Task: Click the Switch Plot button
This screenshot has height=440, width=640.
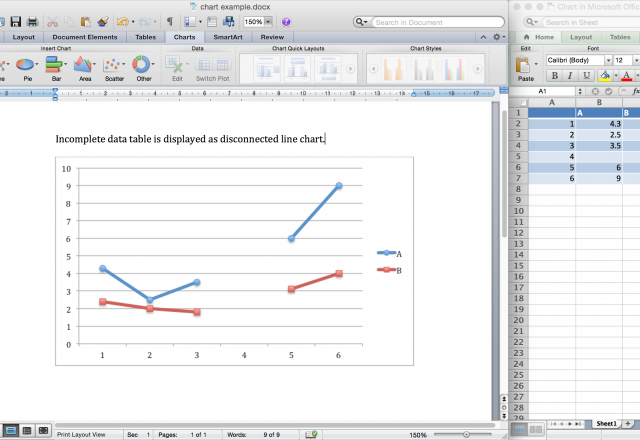Action: click(211, 67)
